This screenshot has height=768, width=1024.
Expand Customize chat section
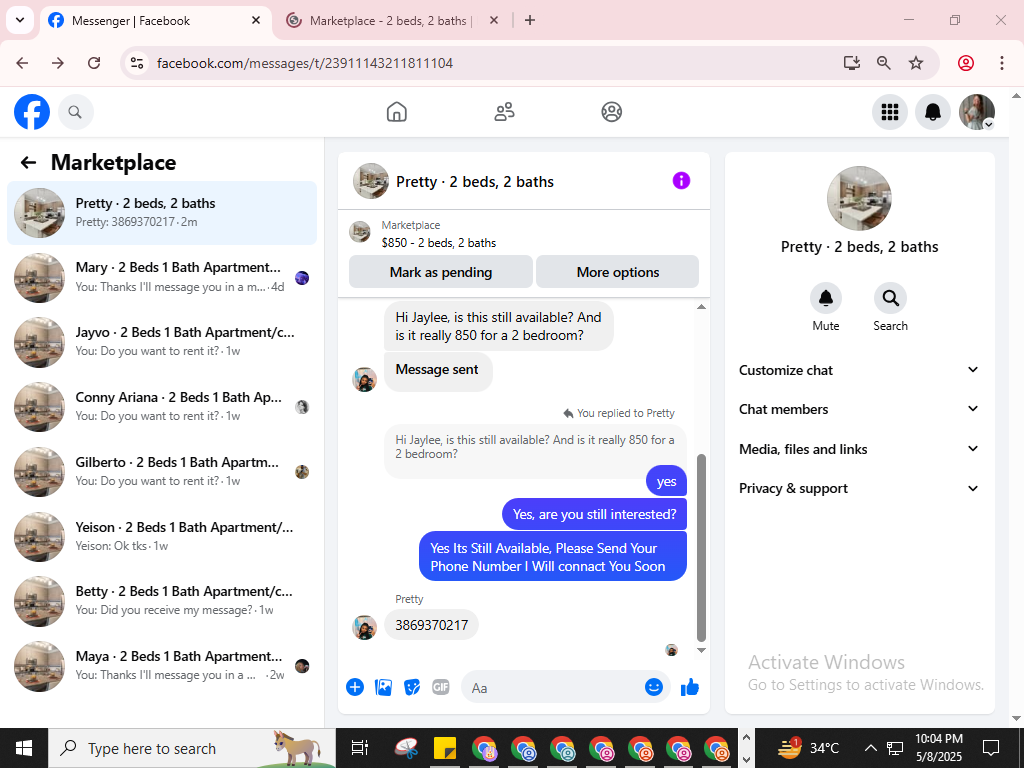(859, 370)
